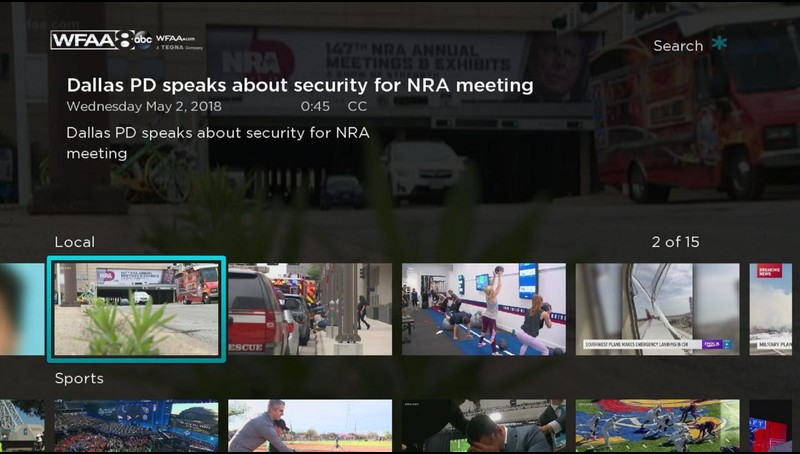Click the video description below the date
Viewport: 800px width, 454px height.
(218, 143)
